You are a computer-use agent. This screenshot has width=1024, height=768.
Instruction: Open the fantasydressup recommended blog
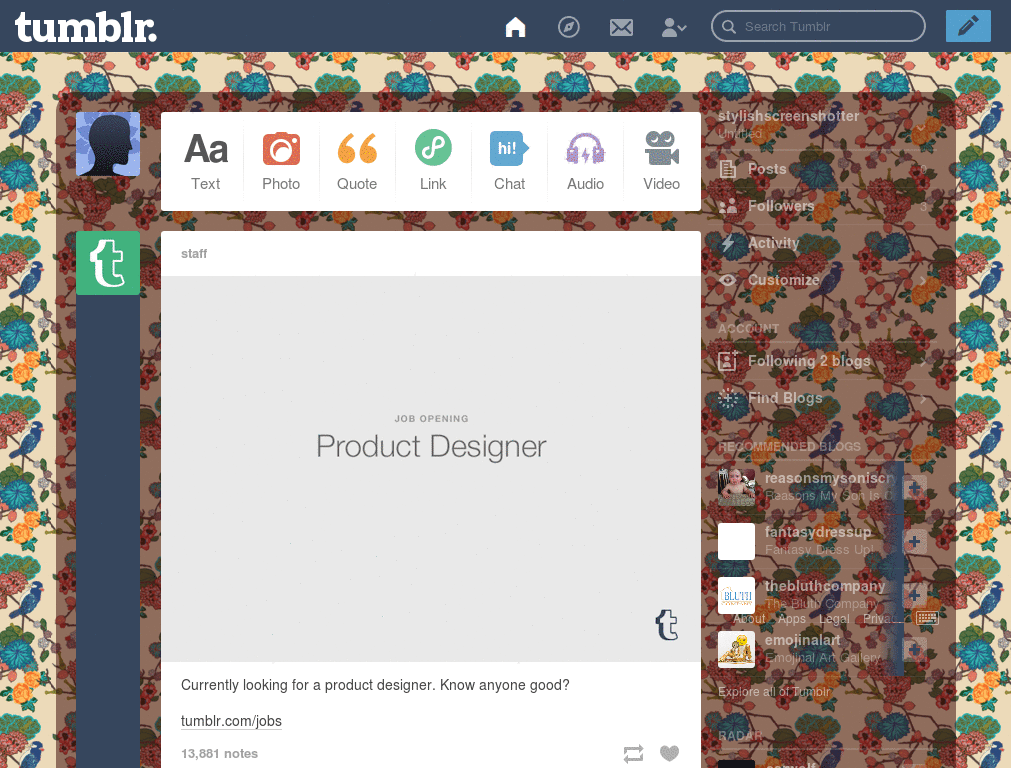click(x=818, y=532)
